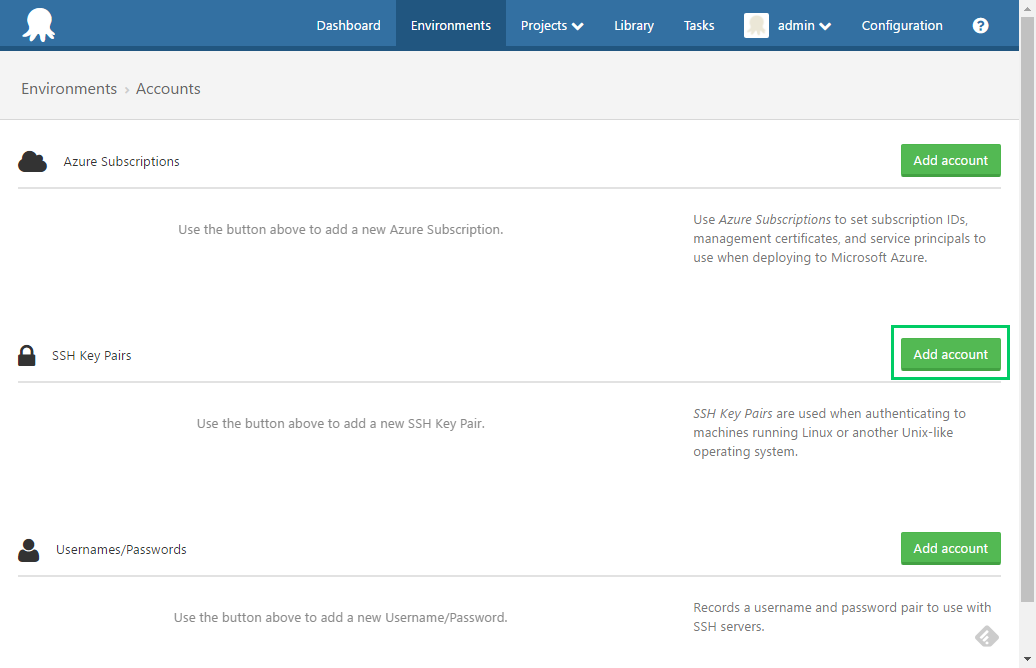Open the help question mark icon
Screen dimensions: 1036x668
click(980, 26)
